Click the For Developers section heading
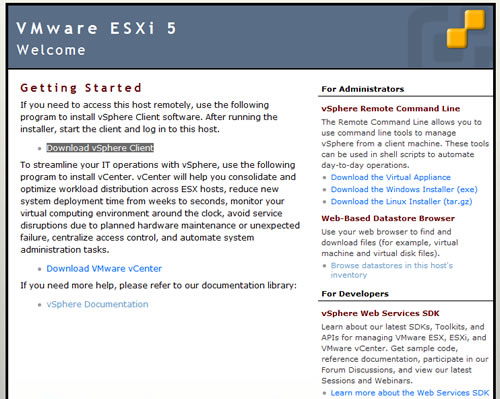The width and height of the screenshot is (500, 399). (355, 294)
